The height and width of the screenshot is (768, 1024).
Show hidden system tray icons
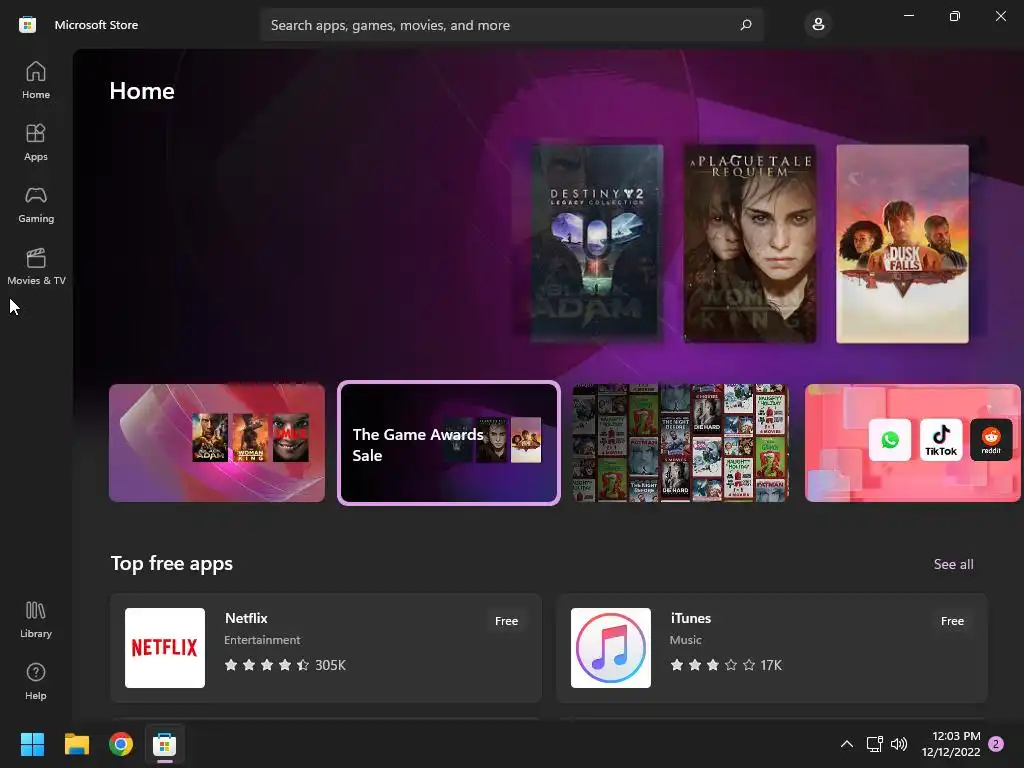[x=846, y=744]
